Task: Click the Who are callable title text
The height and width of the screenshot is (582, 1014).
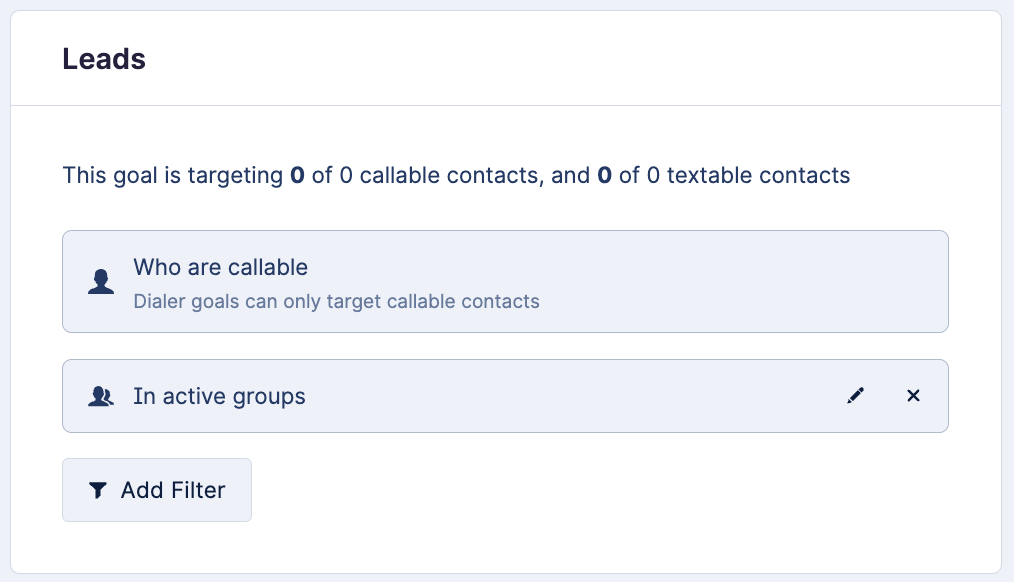Action: pyautogui.click(x=220, y=267)
